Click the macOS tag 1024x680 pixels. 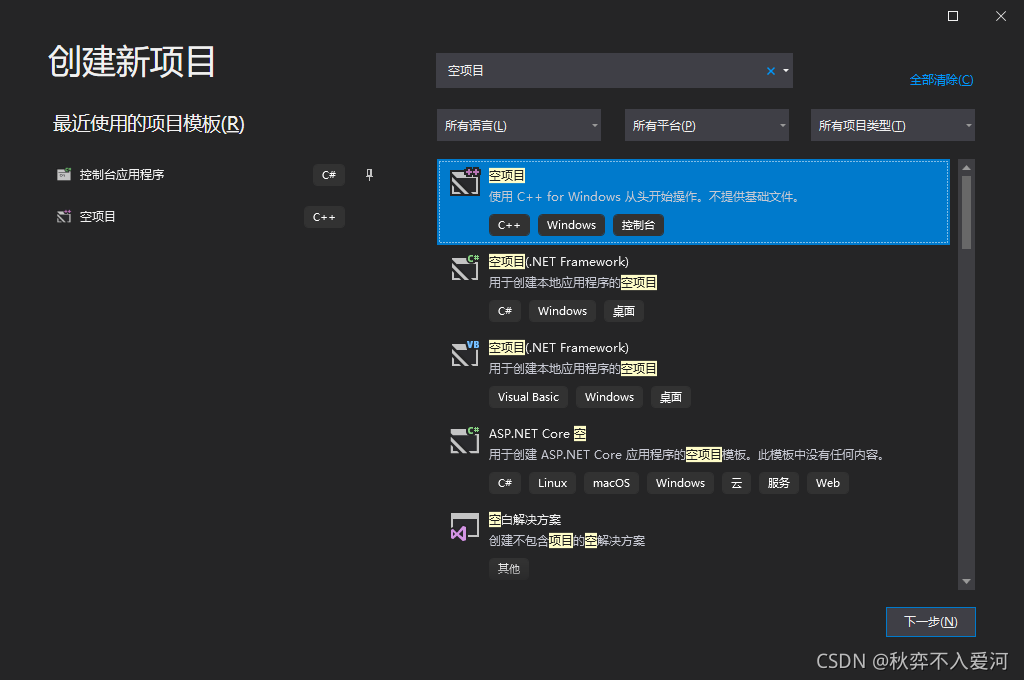coord(611,483)
